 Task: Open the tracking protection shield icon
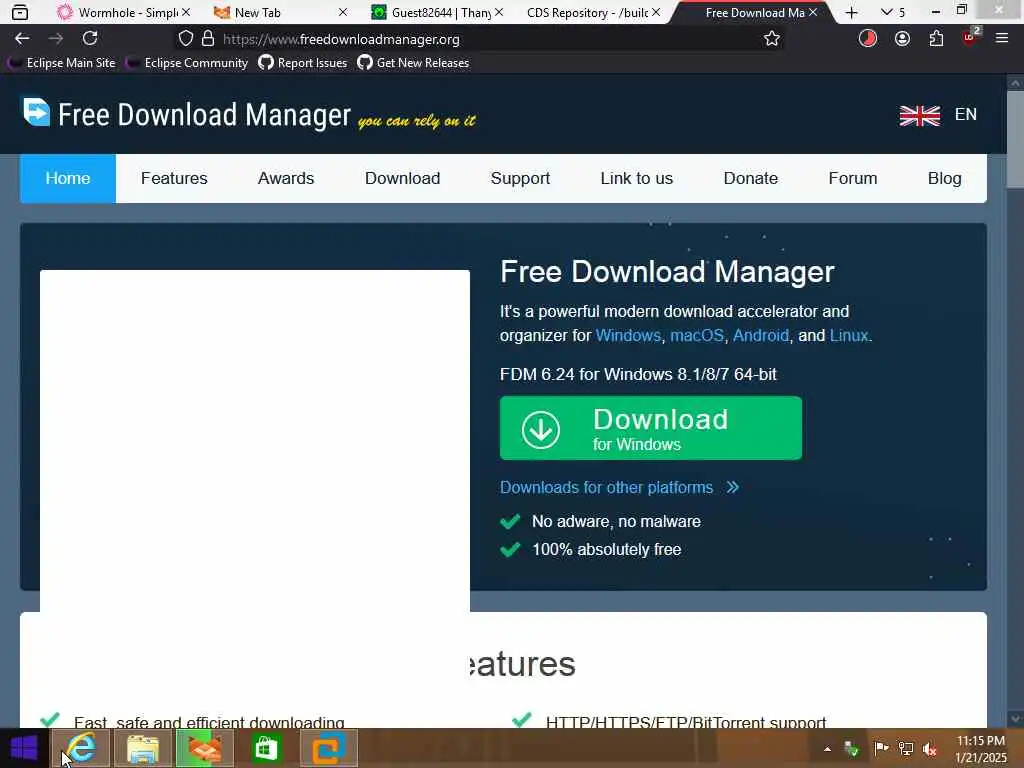click(185, 39)
